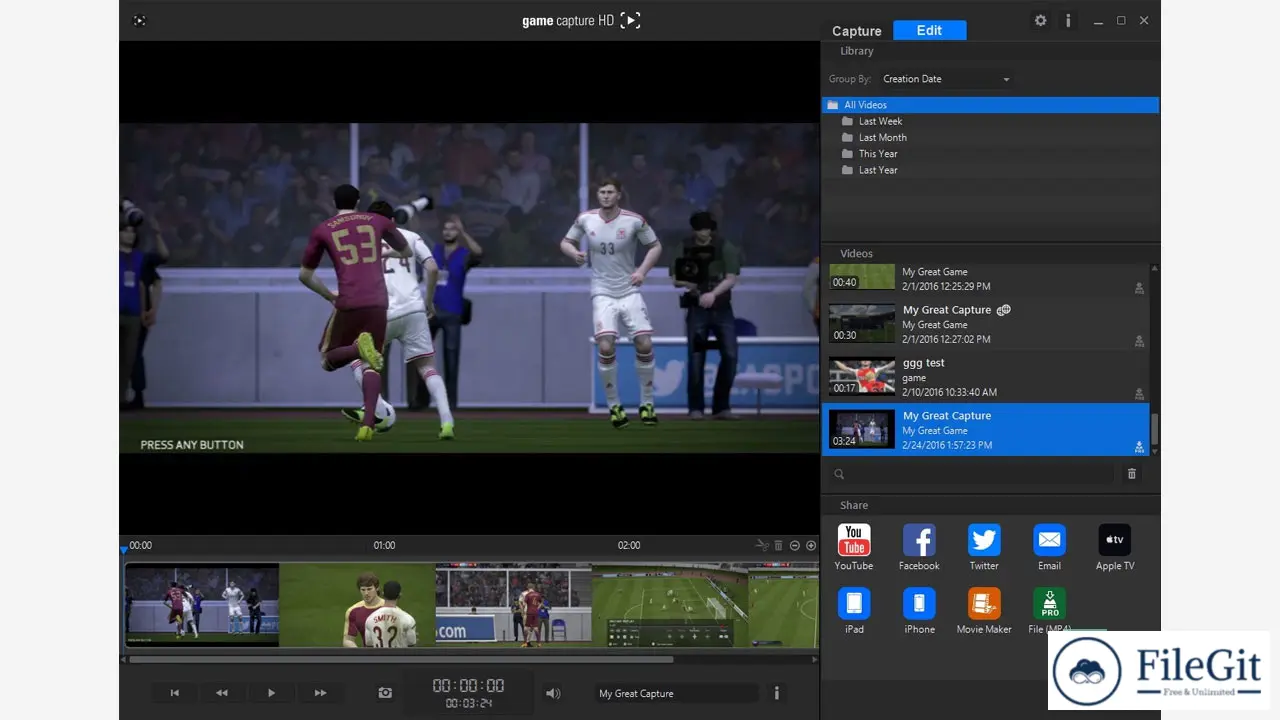The width and height of the screenshot is (1280, 720).
Task: Click the 02:00 mark on timeline ruler
Action: point(629,545)
